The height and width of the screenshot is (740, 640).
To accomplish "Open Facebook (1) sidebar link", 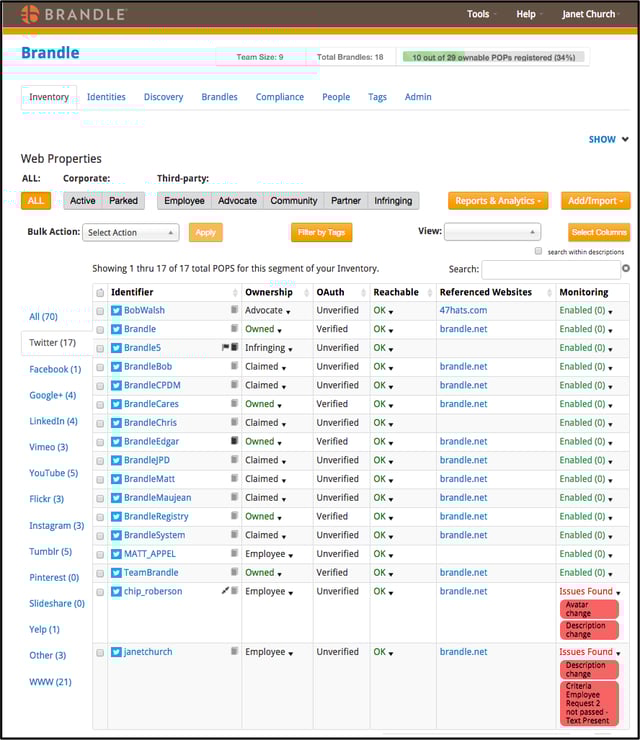I will click(x=55, y=369).
